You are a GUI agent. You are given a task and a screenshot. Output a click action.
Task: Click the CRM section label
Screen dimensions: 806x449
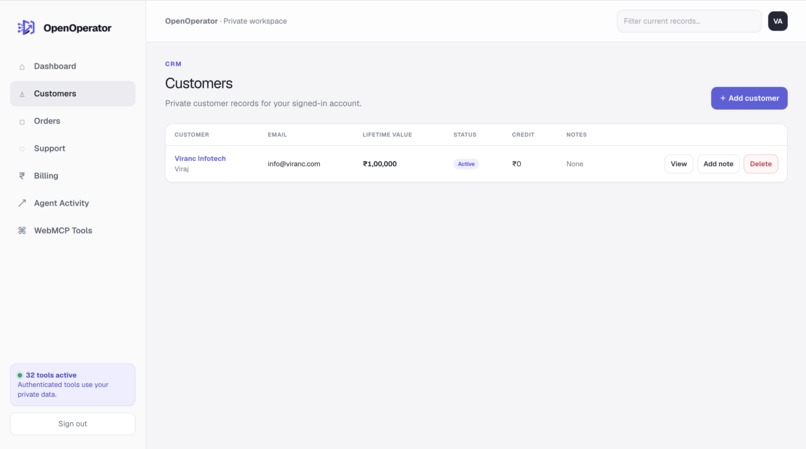pos(173,64)
